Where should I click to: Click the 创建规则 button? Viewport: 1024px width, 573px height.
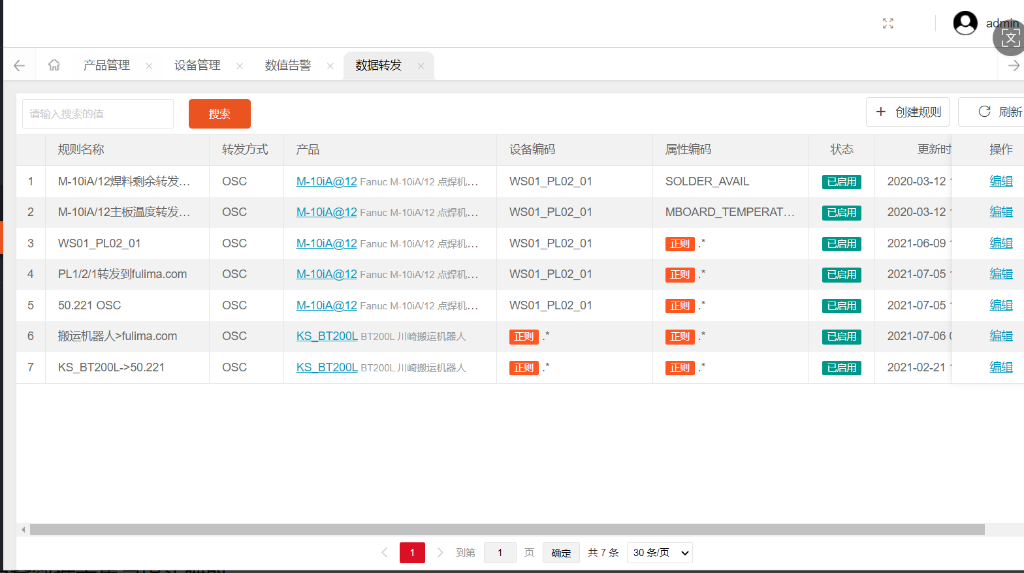(908, 112)
